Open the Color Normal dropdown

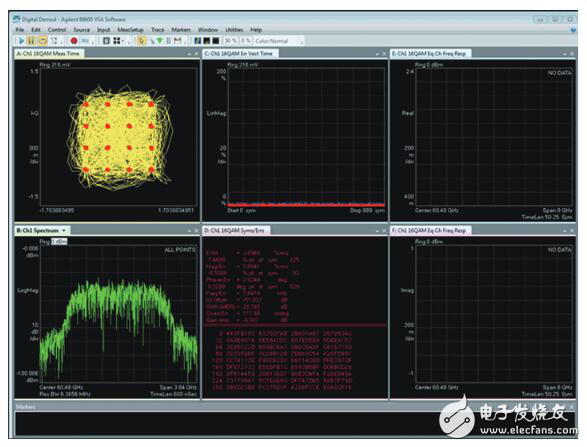pos(279,41)
